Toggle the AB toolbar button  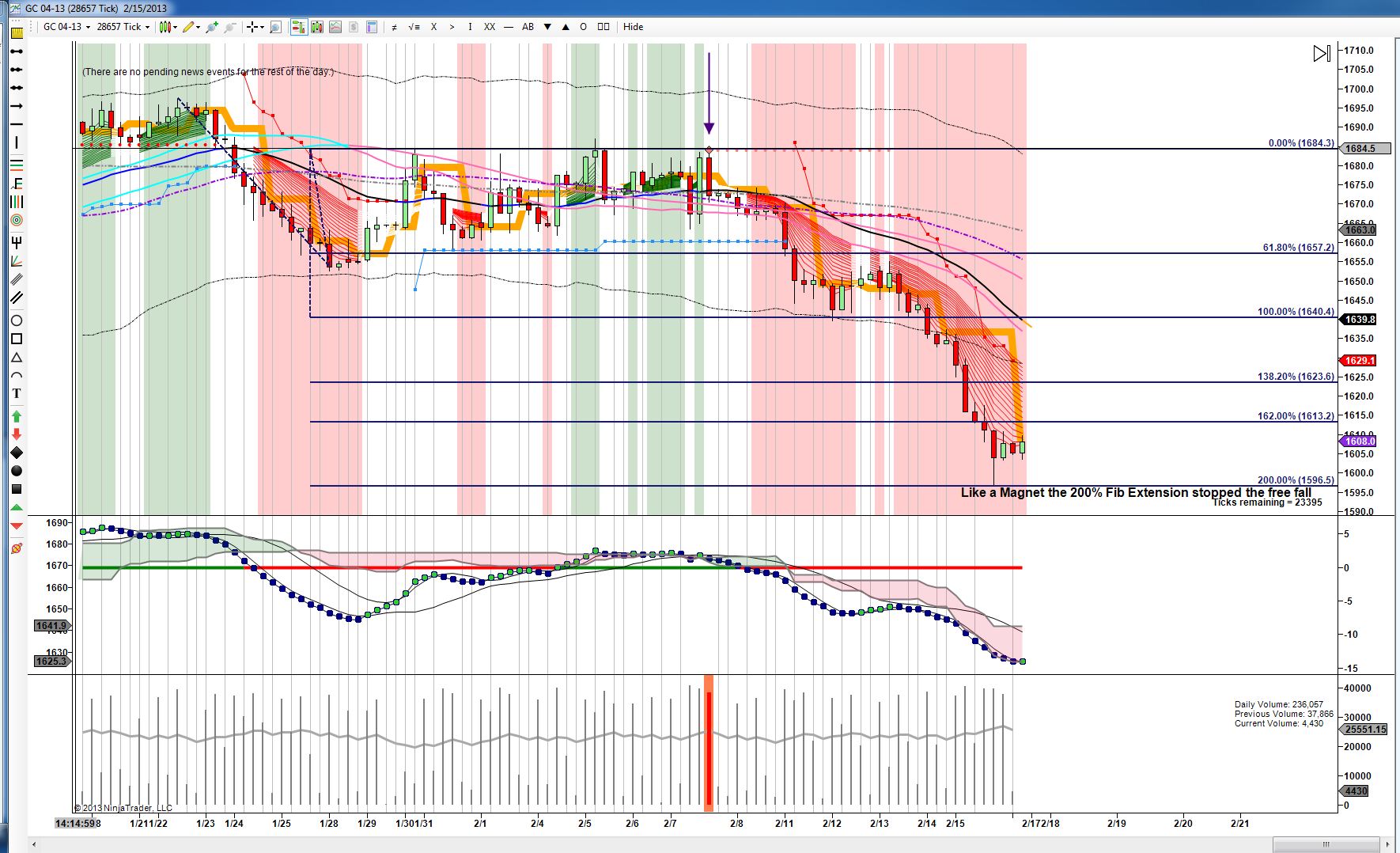528,27
